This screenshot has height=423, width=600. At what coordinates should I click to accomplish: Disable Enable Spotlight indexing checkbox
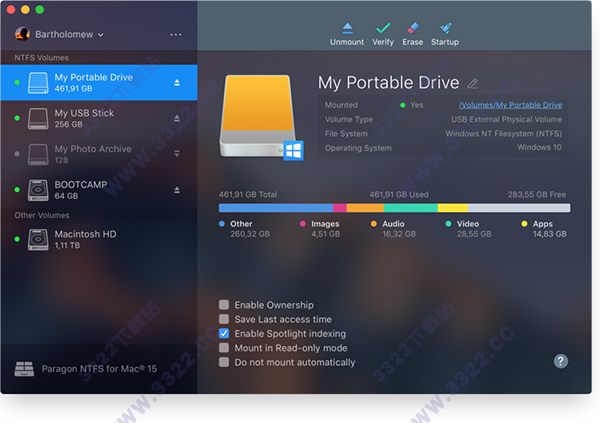[224, 333]
